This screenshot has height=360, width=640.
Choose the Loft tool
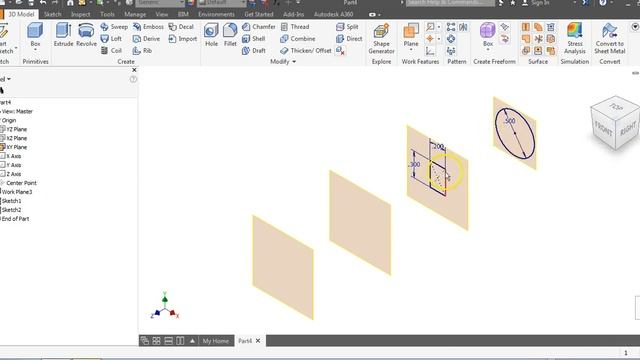coord(111,39)
